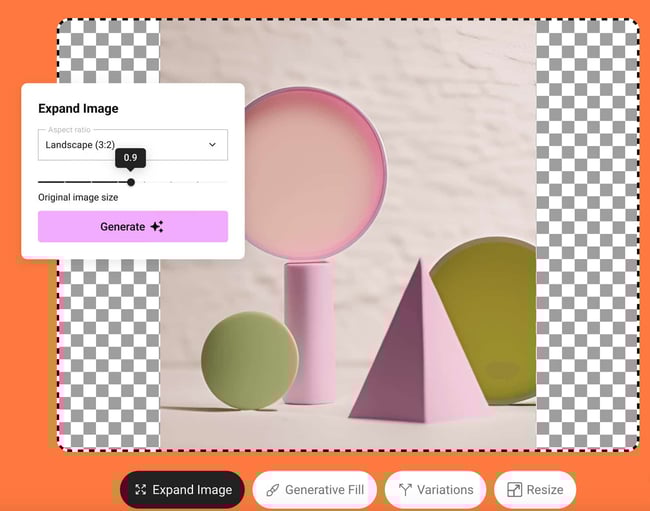Click the expand arrows icon on Expand Image
This screenshot has width=650, height=511.
coord(141,489)
